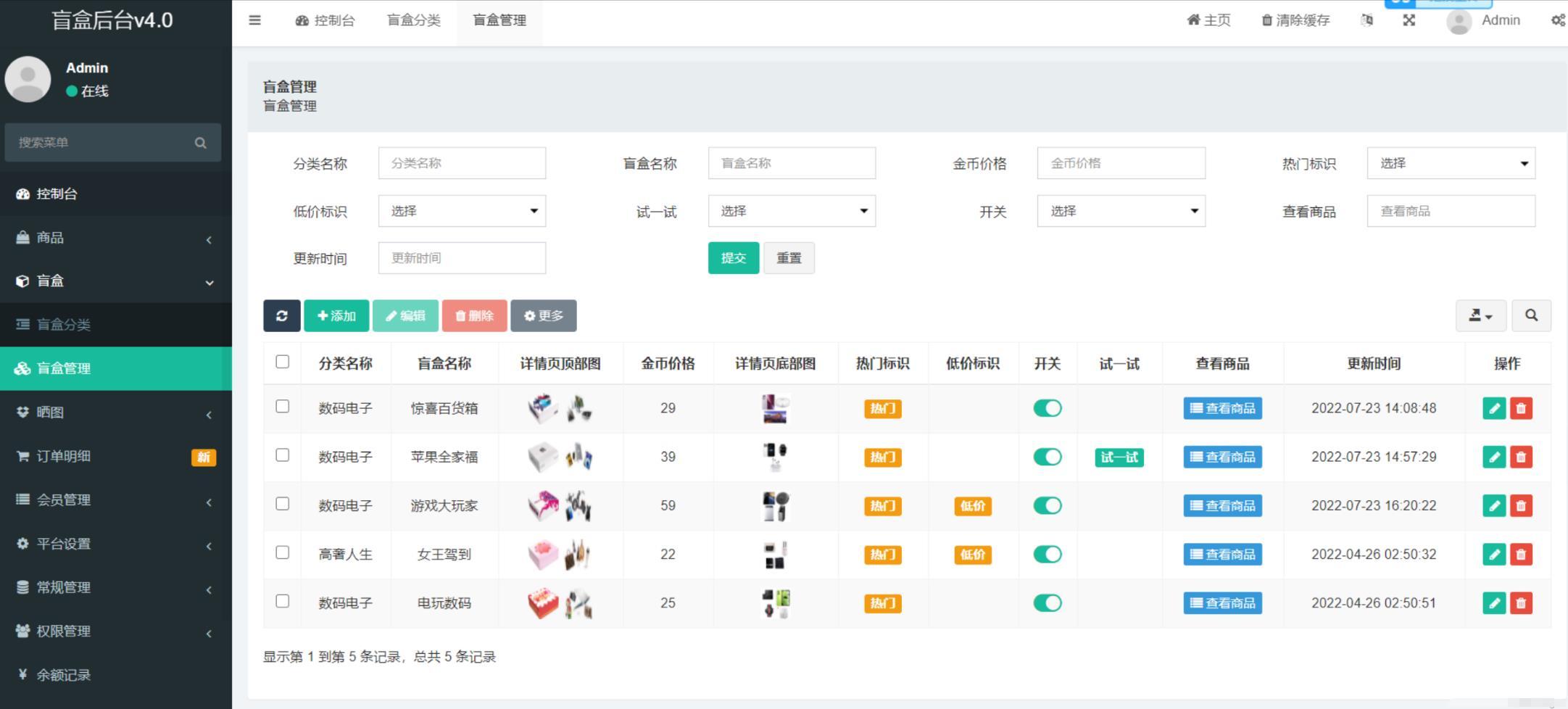
Task: Open 余额记录 in the sidebar
Action: click(x=116, y=675)
